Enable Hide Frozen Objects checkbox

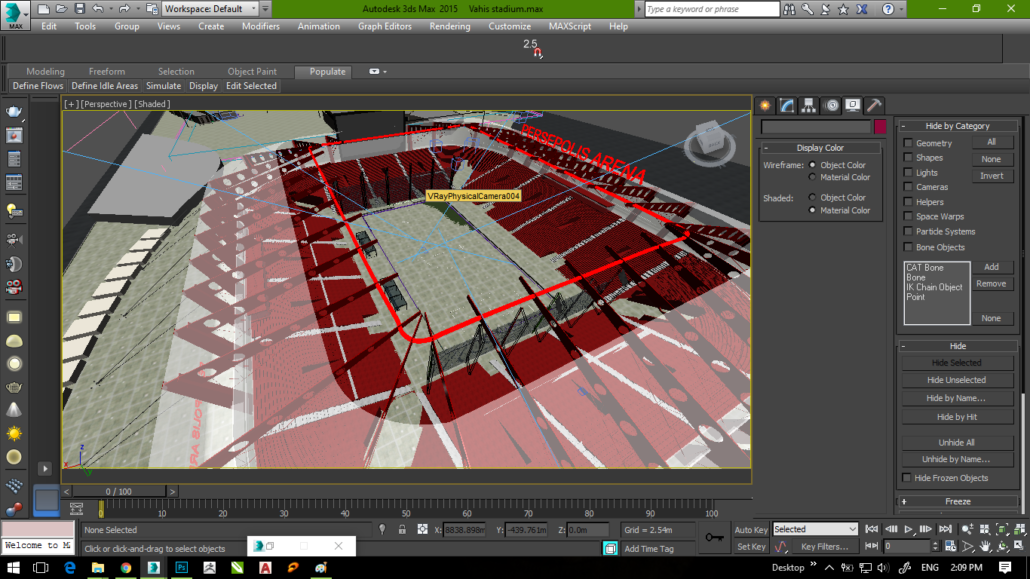pos(907,478)
